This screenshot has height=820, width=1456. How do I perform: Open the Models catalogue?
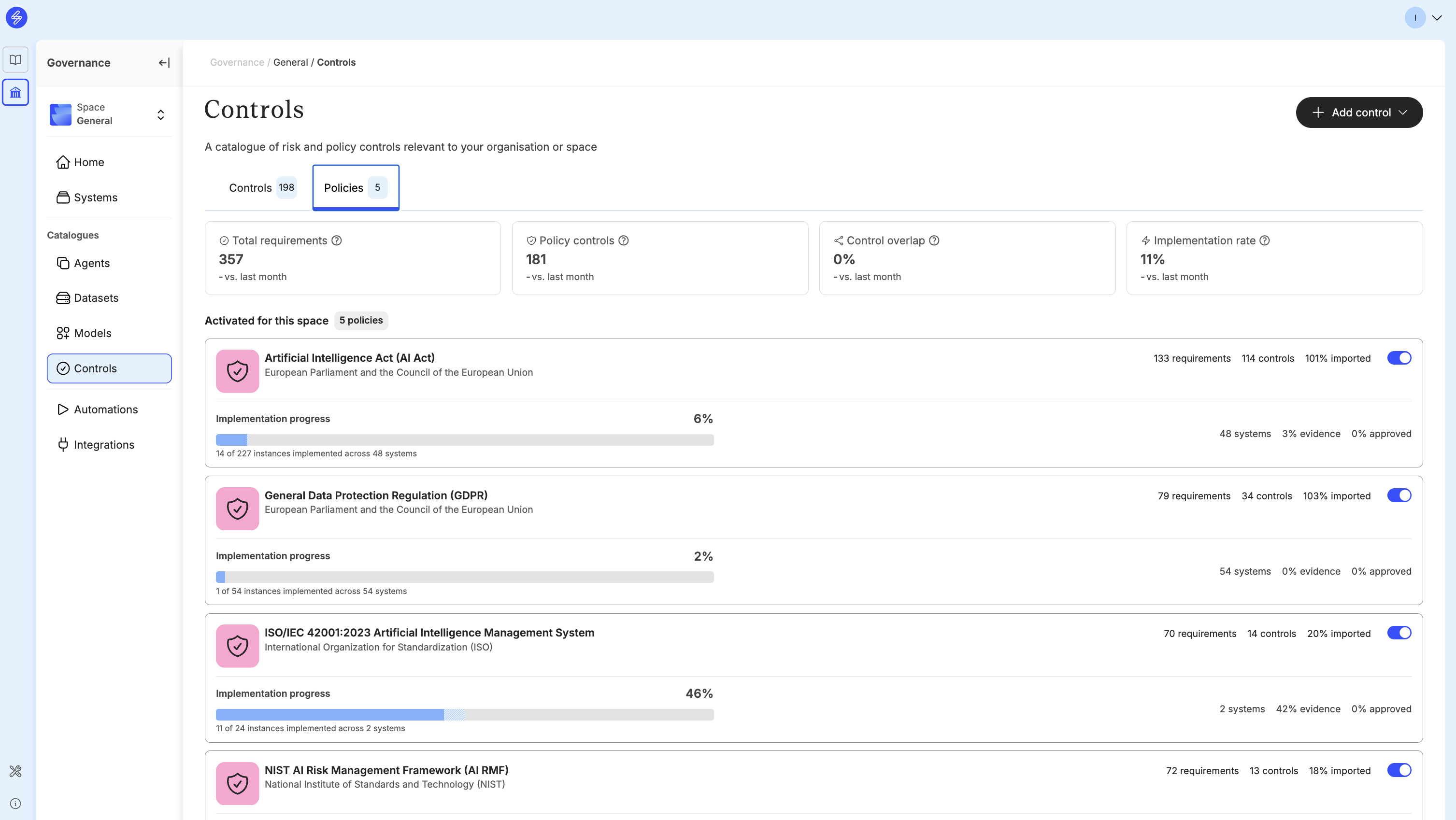[109, 333]
